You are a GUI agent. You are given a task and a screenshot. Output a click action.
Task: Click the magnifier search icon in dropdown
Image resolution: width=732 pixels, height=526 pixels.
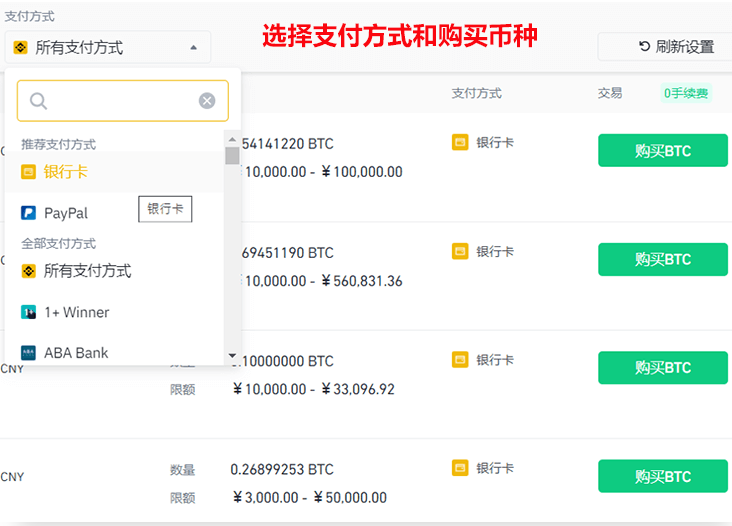[39, 101]
